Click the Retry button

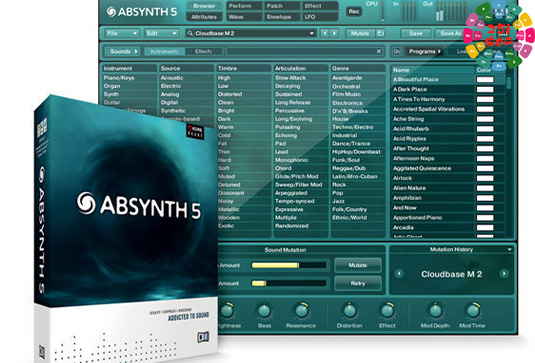358,283
